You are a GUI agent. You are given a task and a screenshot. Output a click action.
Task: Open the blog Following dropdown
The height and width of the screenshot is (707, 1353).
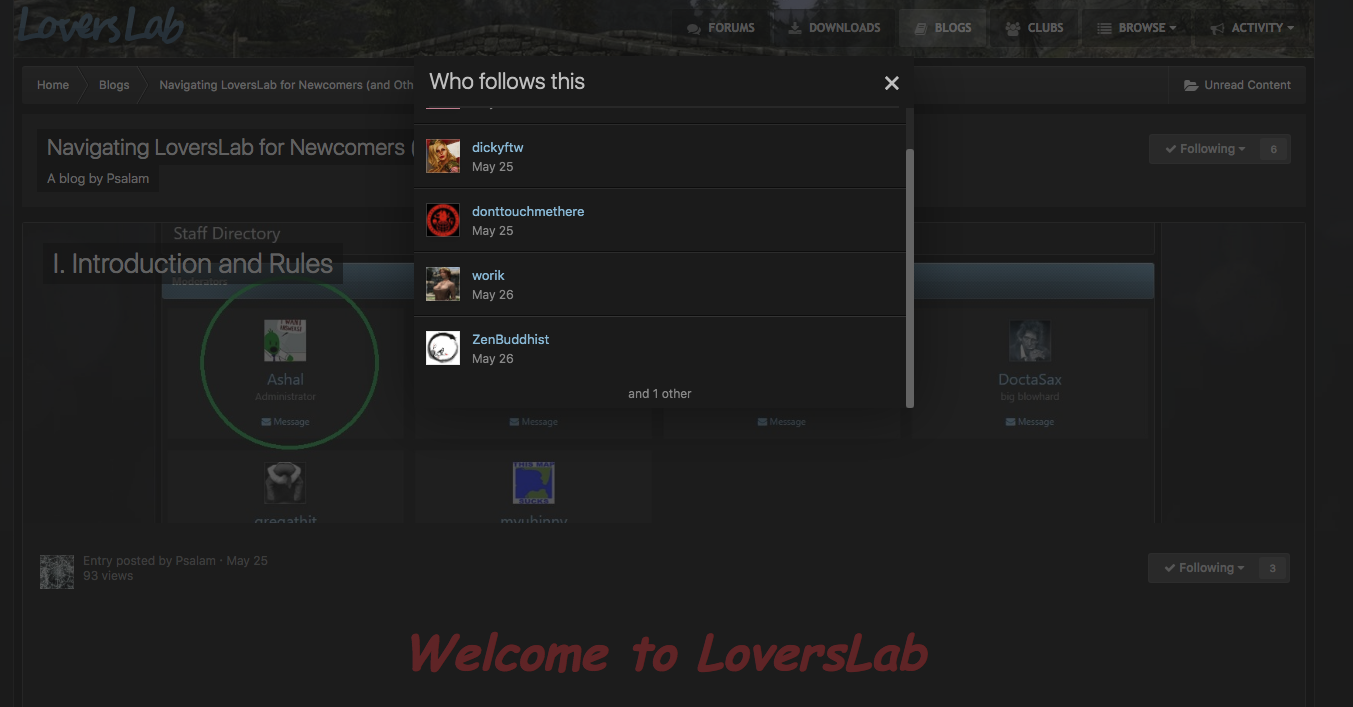(x=1204, y=149)
